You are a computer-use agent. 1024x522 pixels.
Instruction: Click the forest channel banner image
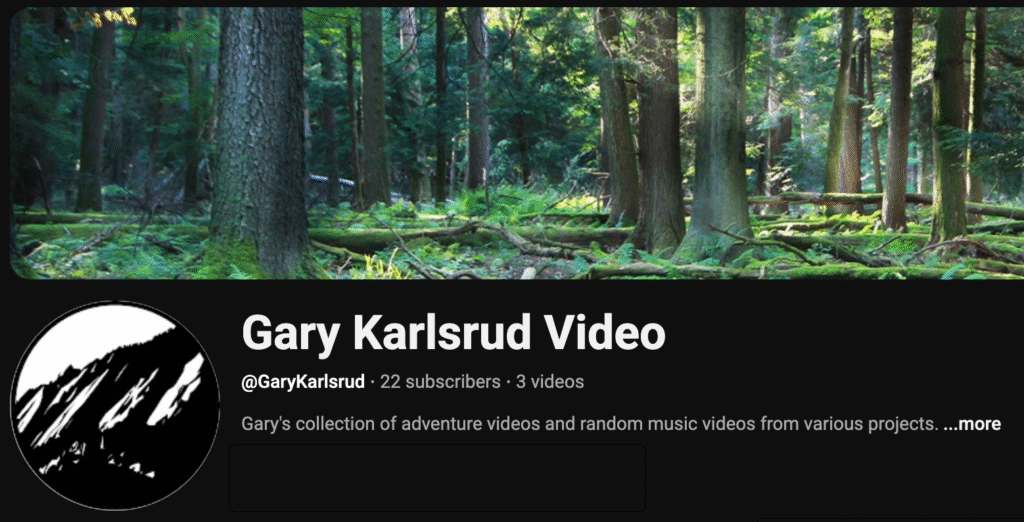click(x=517, y=143)
